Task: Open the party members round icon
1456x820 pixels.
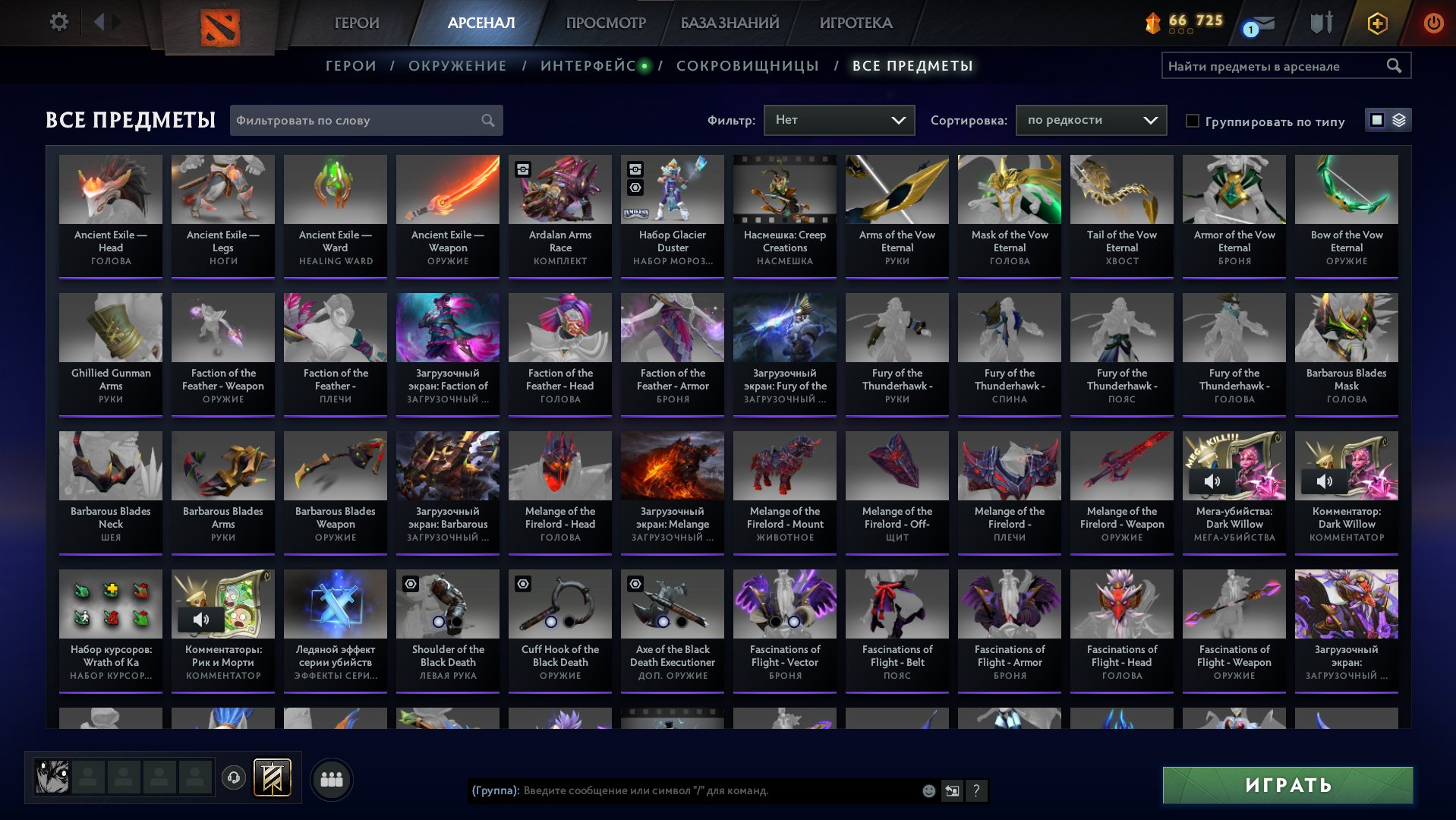Action: (x=332, y=779)
